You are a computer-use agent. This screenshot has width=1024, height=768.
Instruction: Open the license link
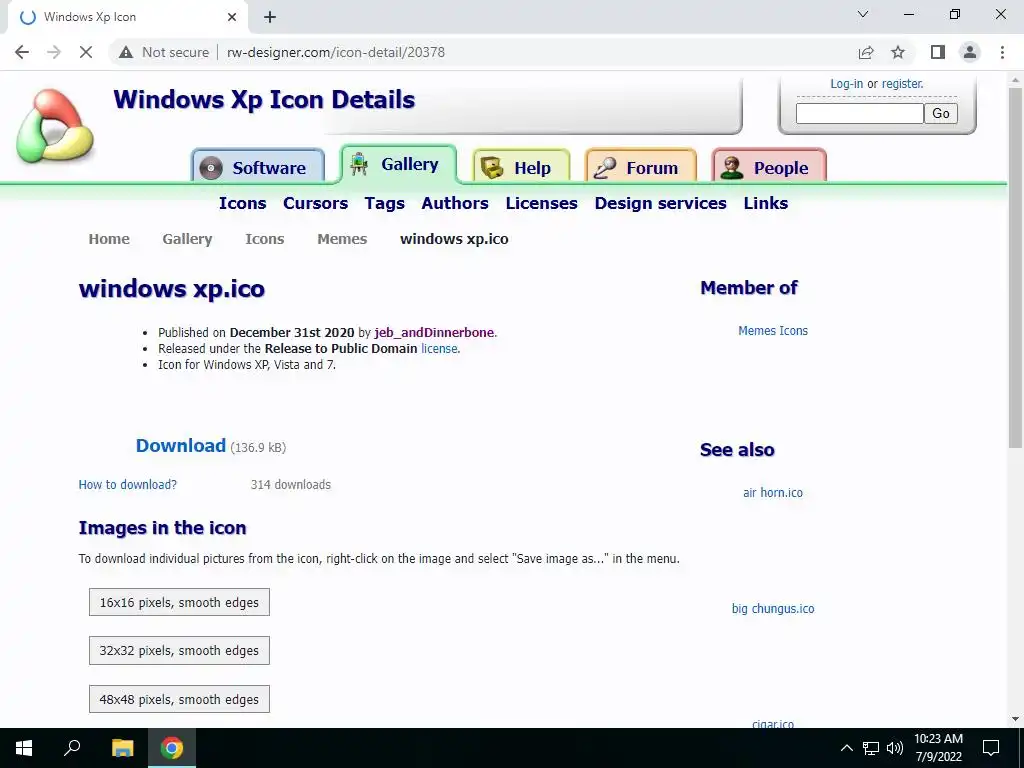tap(440, 349)
